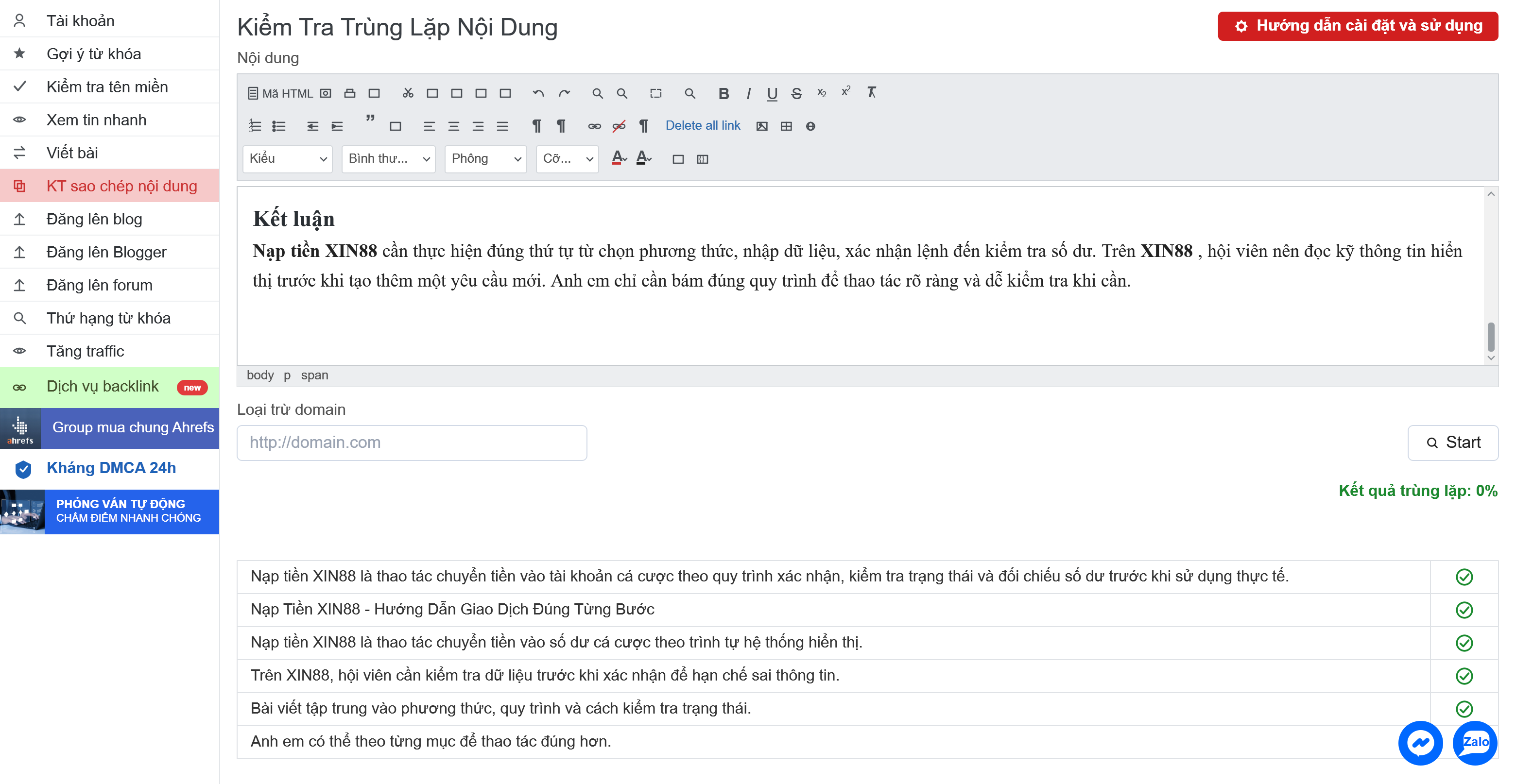
Task: Click the round icon right of table icon
Action: [x=810, y=126]
